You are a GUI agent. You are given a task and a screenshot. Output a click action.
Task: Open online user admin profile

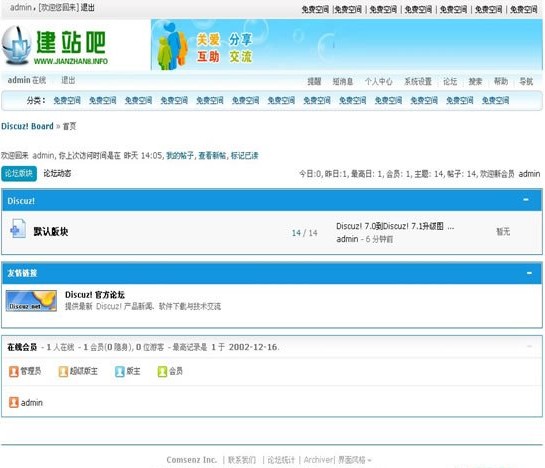(32, 403)
